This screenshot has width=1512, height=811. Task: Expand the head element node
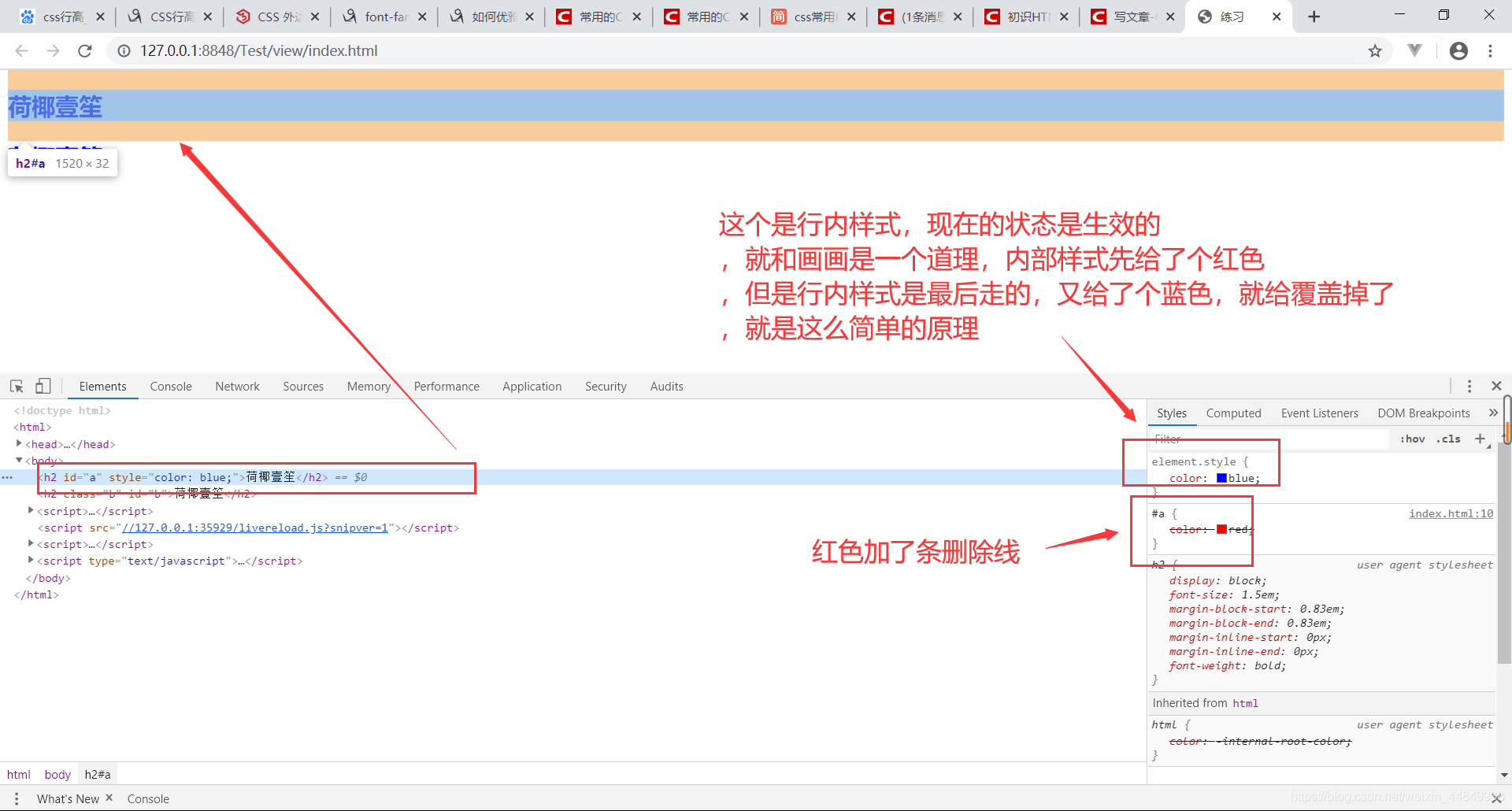point(19,444)
